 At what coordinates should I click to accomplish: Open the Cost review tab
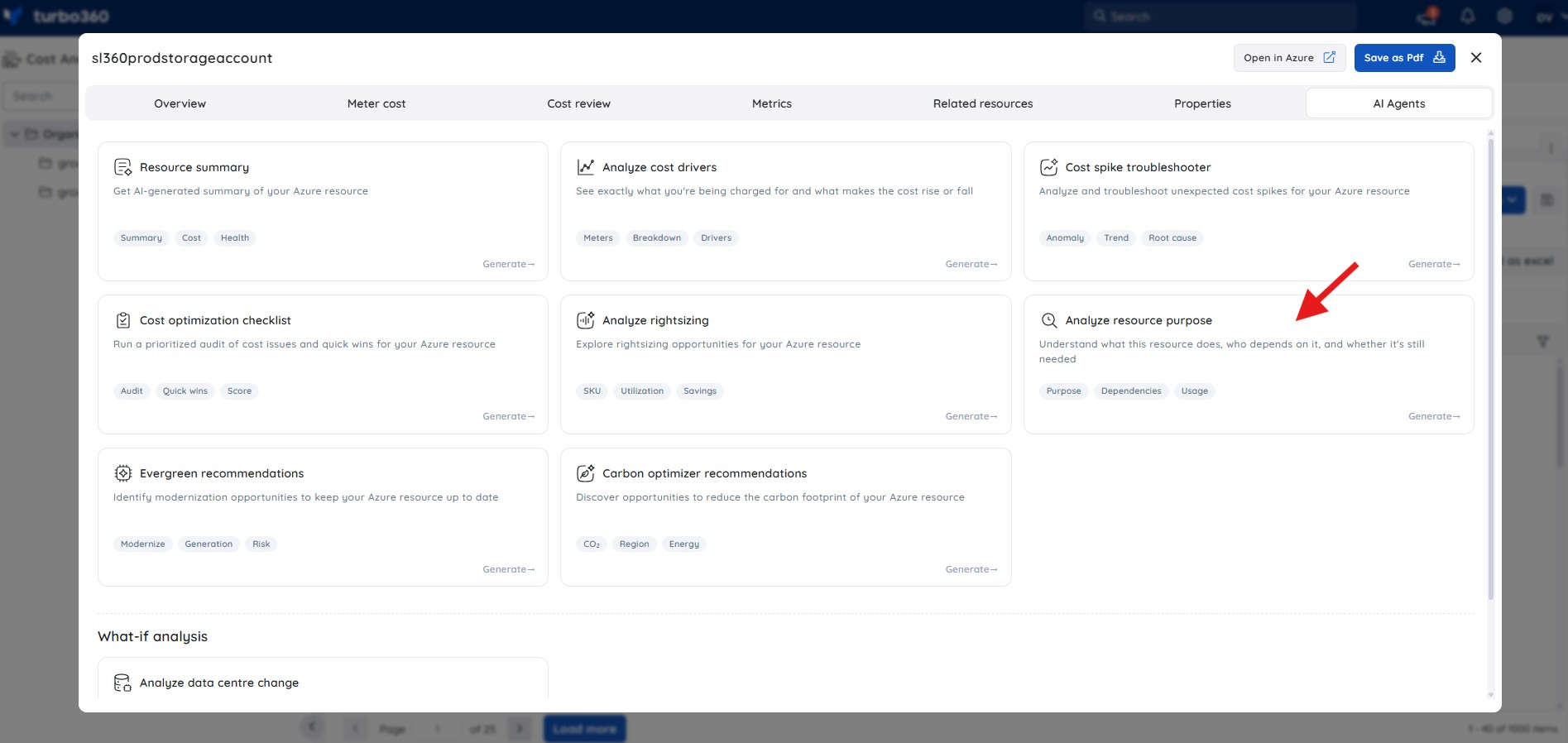point(578,103)
